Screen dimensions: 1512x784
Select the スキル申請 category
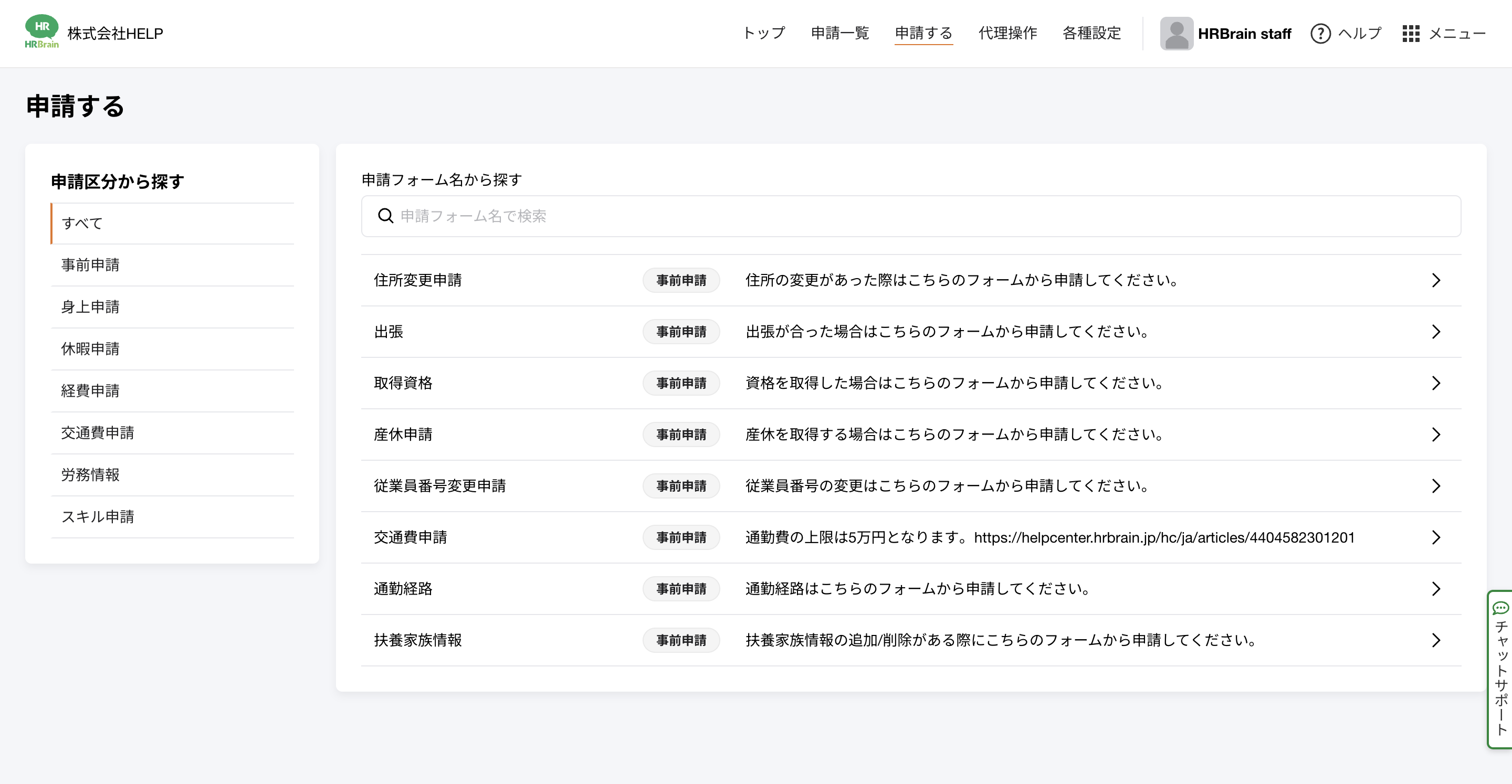[x=98, y=516]
